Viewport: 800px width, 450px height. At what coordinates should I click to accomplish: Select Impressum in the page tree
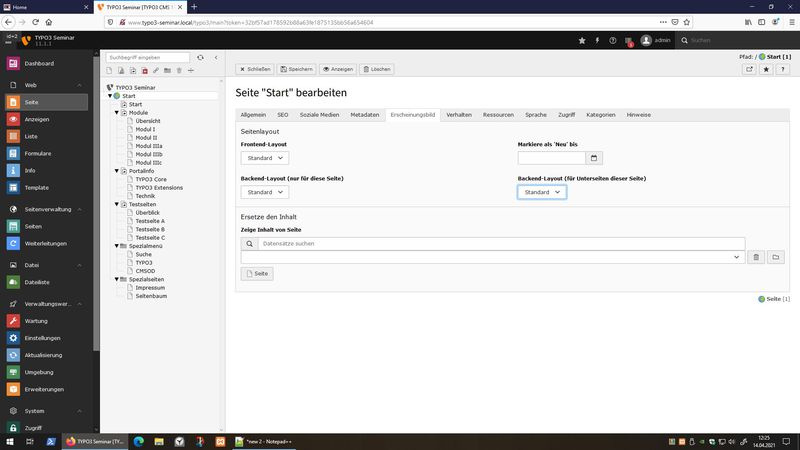coord(150,288)
